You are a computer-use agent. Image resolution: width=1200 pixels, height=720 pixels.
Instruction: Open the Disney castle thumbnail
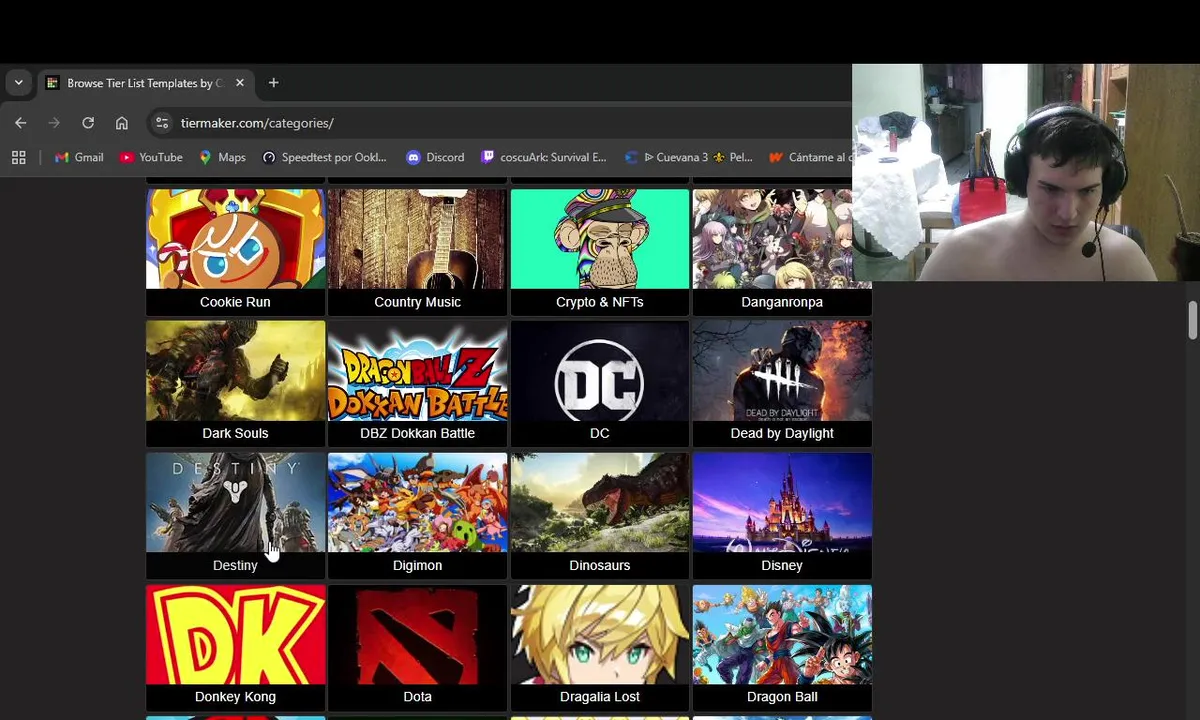(x=782, y=502)
